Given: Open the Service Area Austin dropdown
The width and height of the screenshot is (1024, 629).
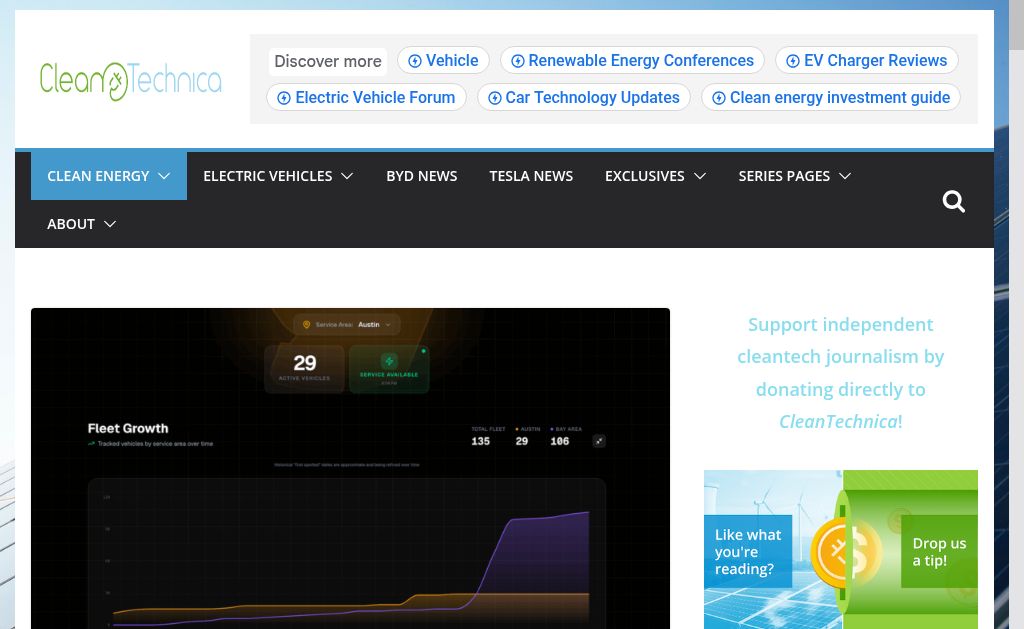Looking at the screenshot, I should pyautogui.click(x=347, y=324).
